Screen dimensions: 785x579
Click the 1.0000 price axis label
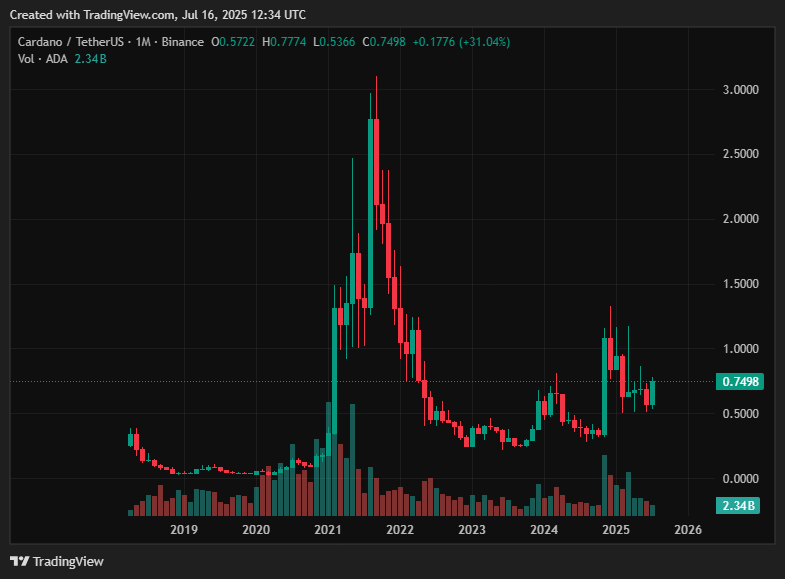[x=740, y=349]
